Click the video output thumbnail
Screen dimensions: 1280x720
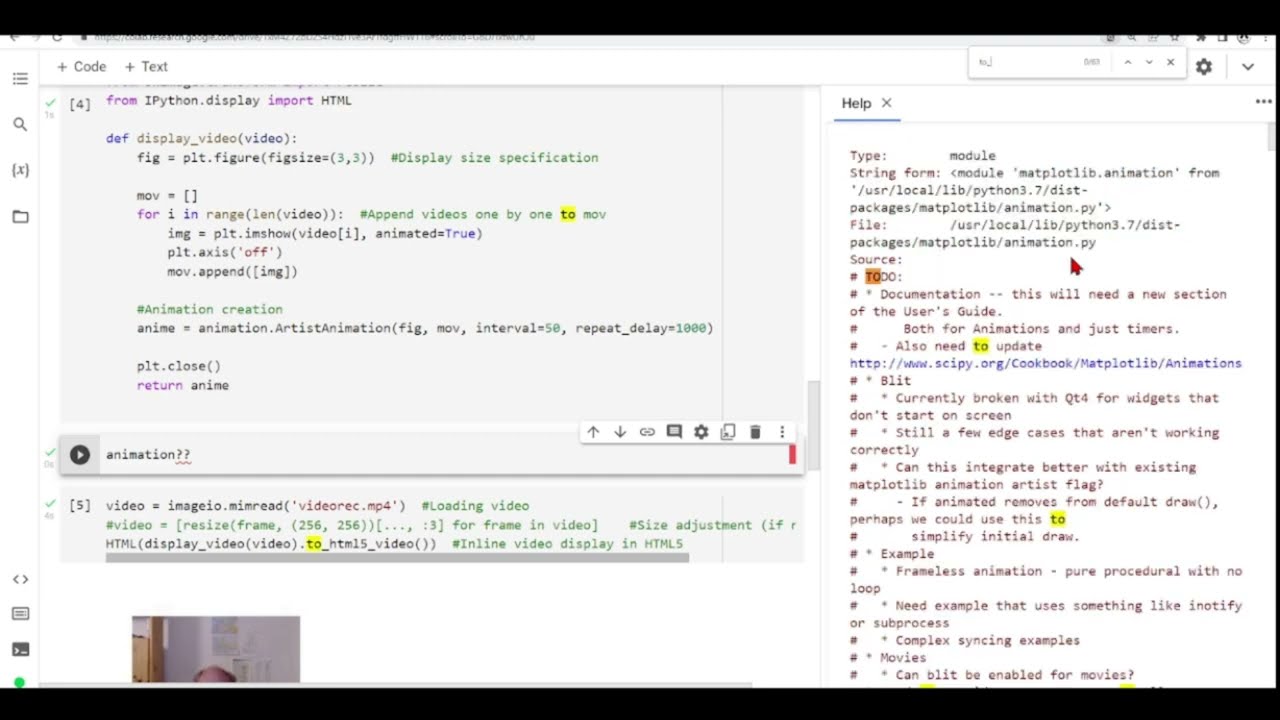[216, 649]
